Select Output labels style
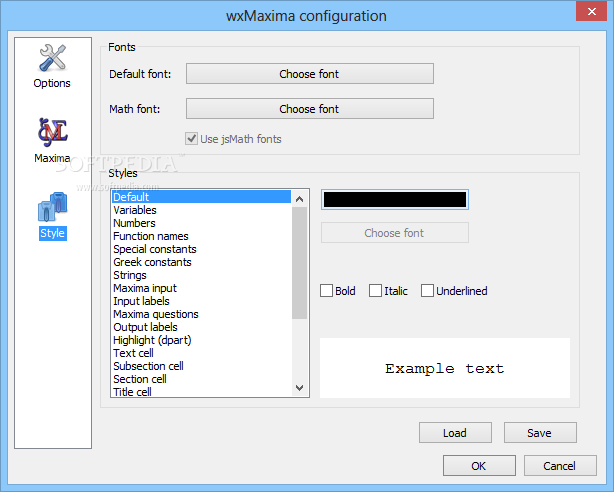Viewport: 614px width, 492px height. coord(201,327)
